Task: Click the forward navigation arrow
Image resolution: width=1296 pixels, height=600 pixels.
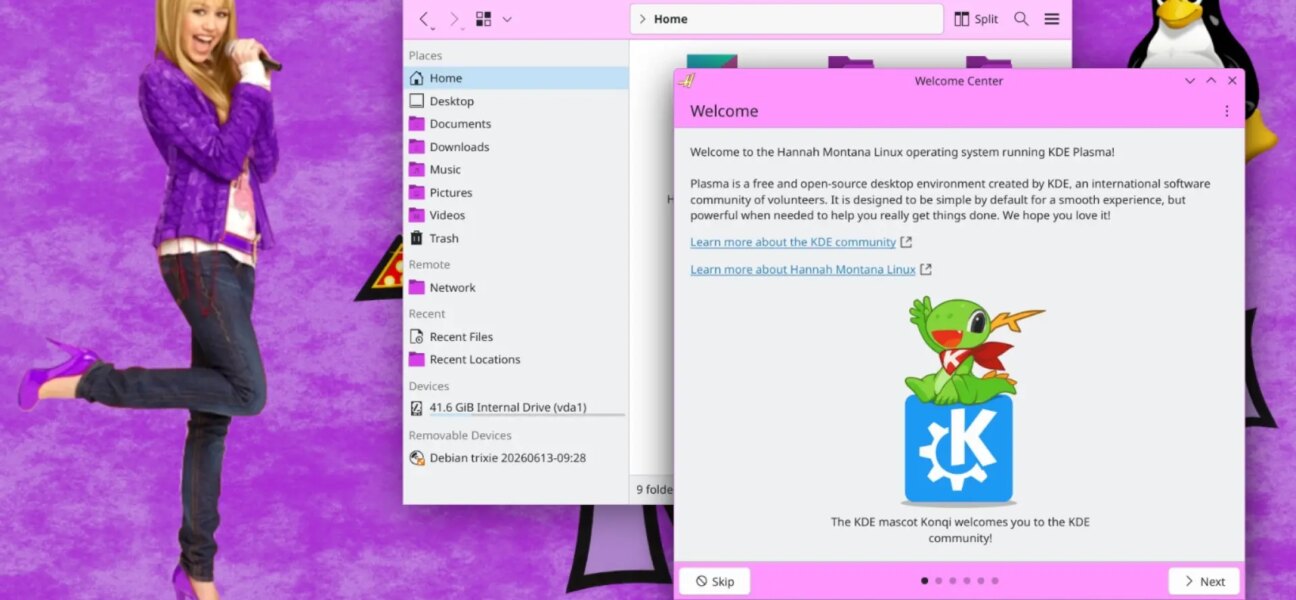Action: [x=454, y=19]
